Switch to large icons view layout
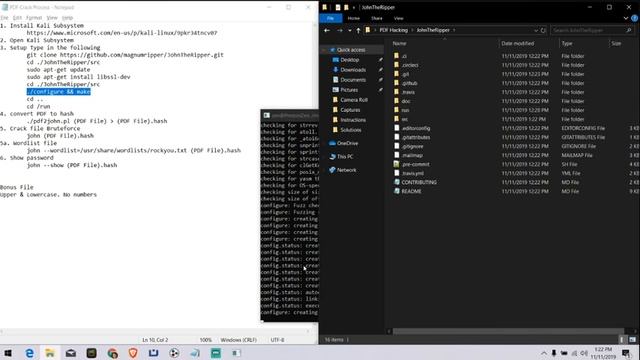This screenshot has height=360, width=640. click(x=632, y=339)
